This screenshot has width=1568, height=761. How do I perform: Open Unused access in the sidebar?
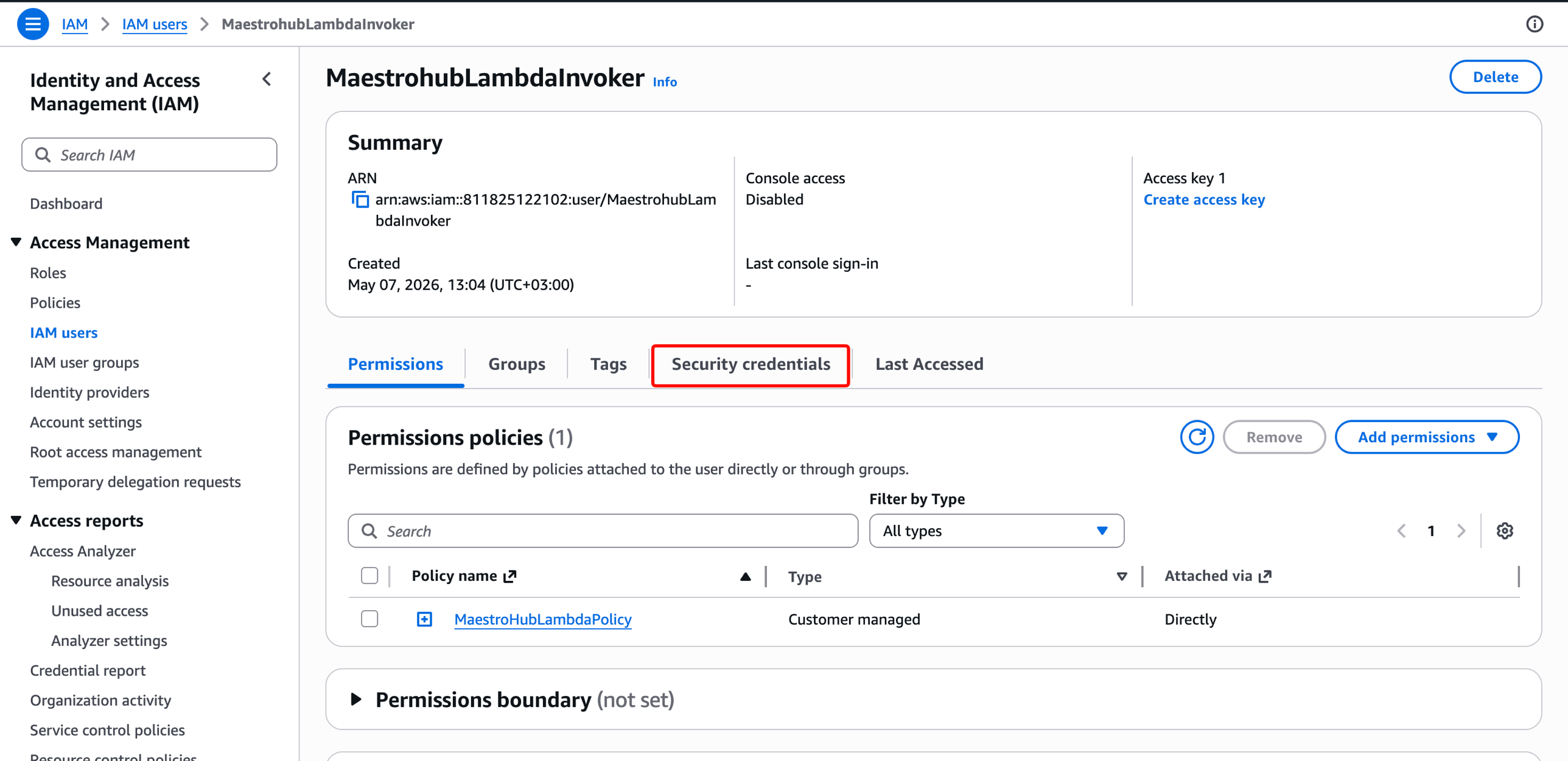(99, 610)
